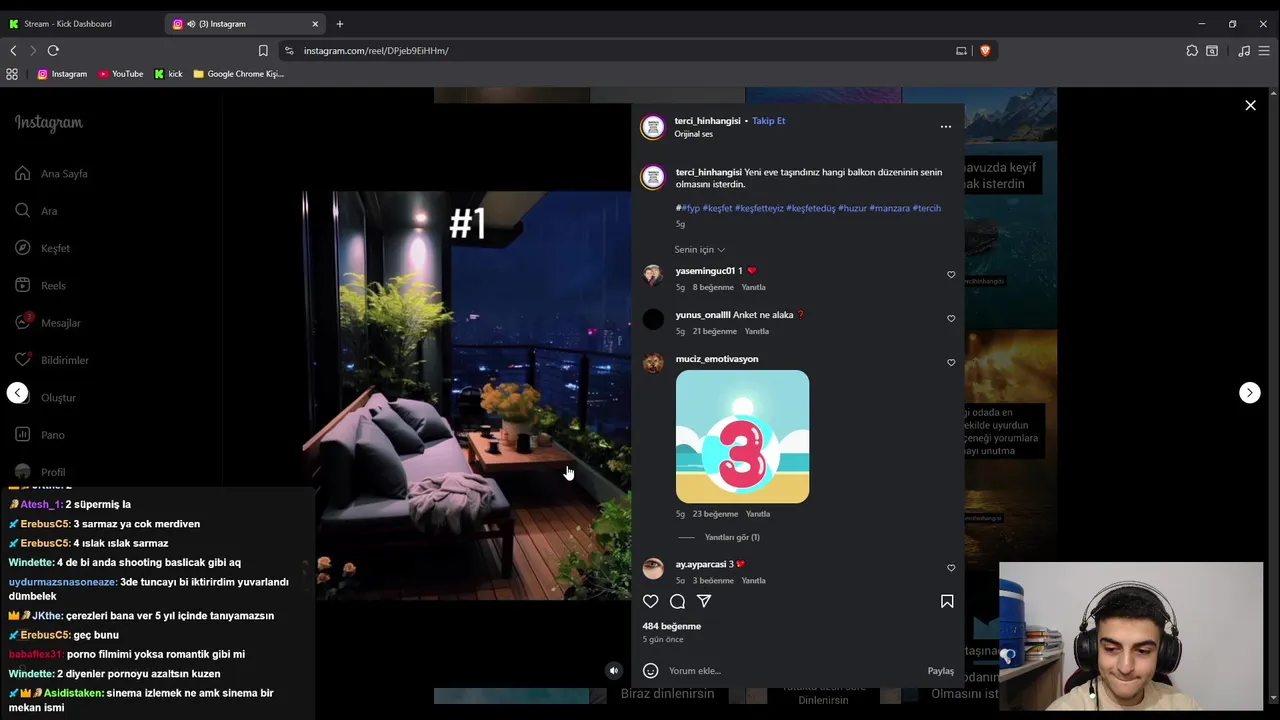The height and width of the screenshot is (720, 1280).
Task: Open Ara search in Instagram sidebar
Action: tap(37, 211)
